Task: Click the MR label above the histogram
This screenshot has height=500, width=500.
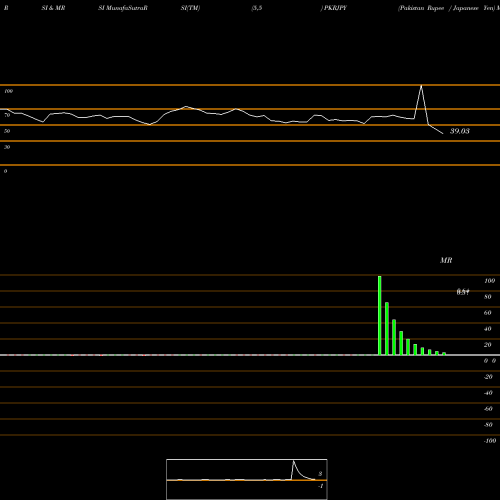Action: tap(446, 260)
